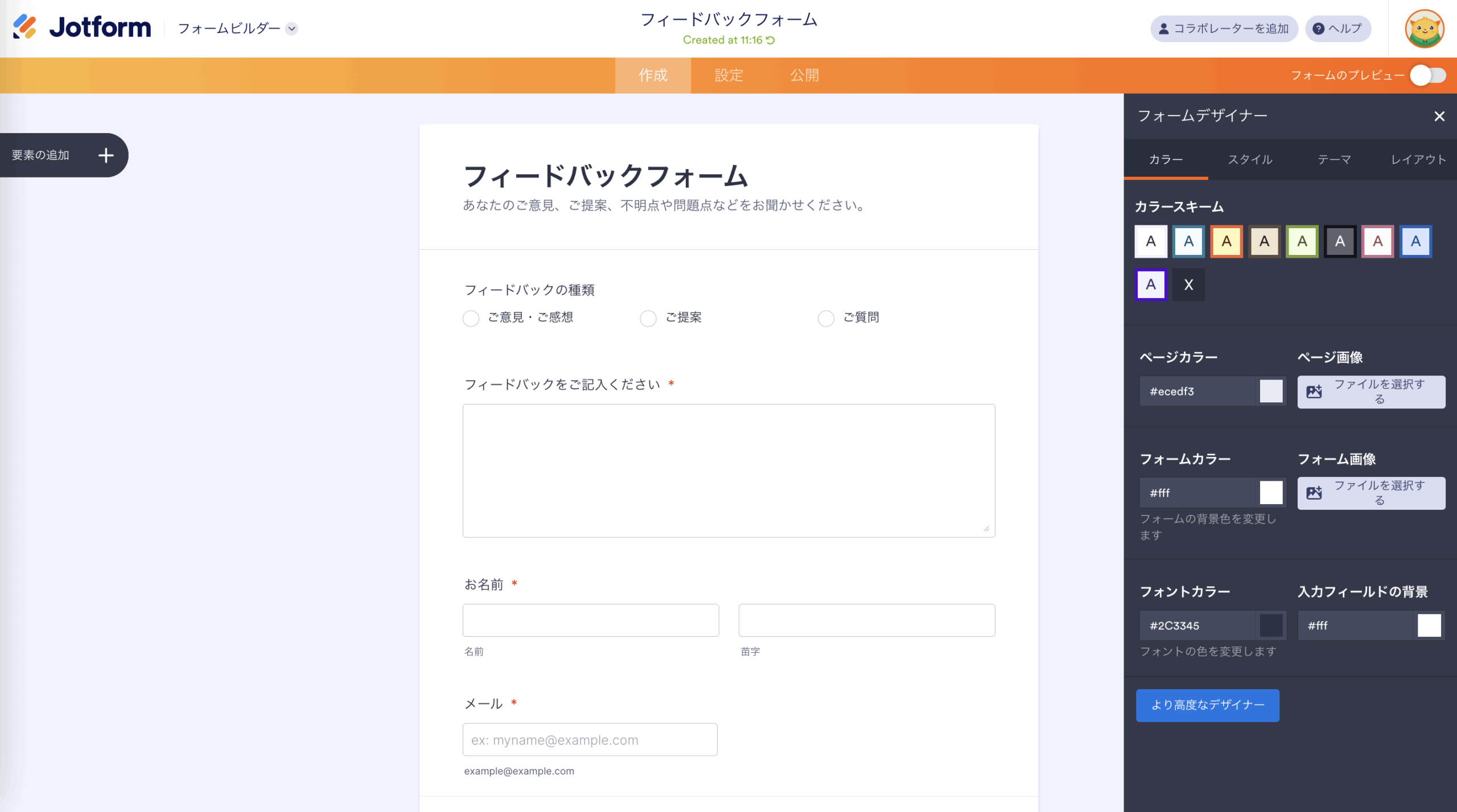The height and width of the screenshot is (812, 1457).
Task: Click the help question mark icon
Action: tap(1318, 28)
